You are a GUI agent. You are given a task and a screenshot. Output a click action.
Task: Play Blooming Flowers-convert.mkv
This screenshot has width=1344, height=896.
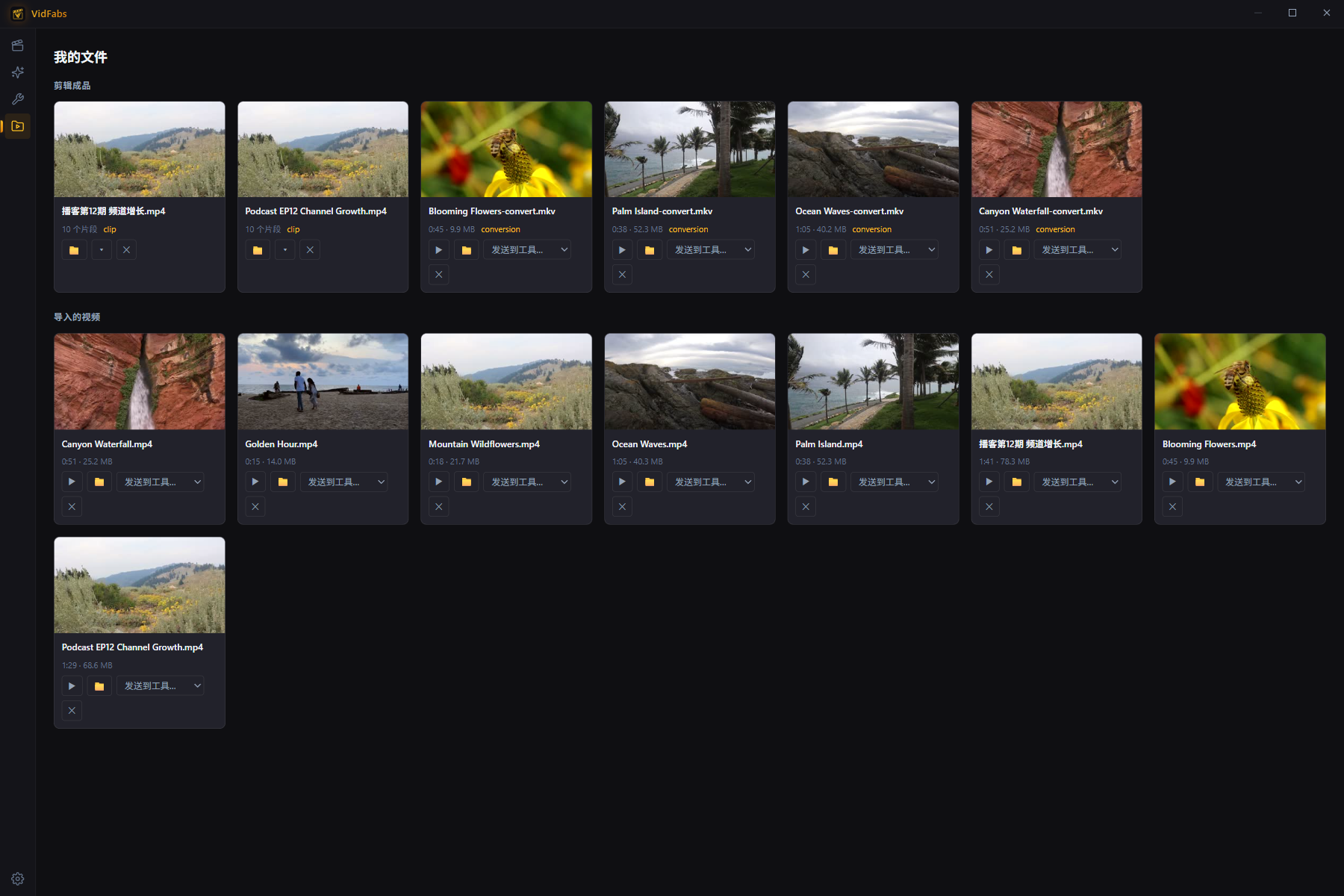[439, 250]
